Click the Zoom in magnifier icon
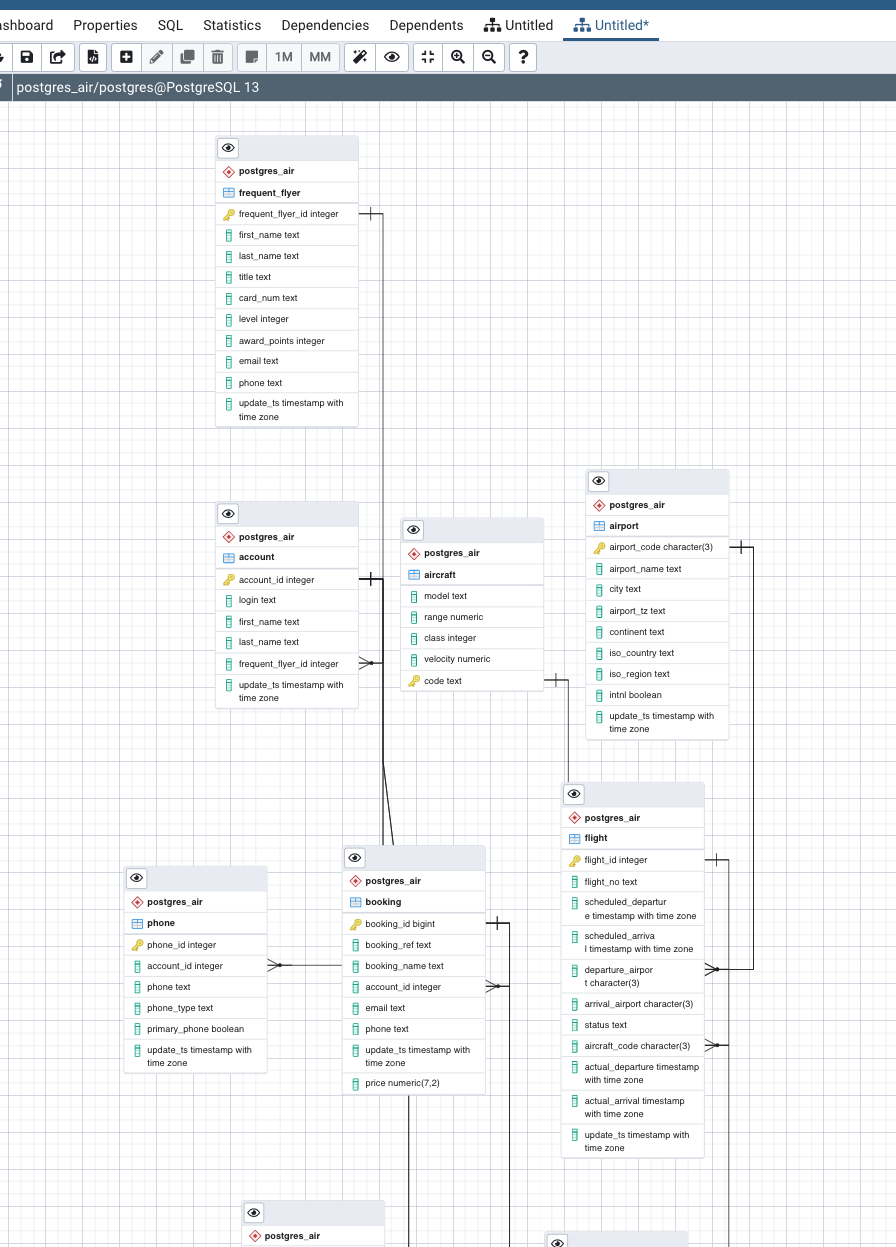 point(458,57)
